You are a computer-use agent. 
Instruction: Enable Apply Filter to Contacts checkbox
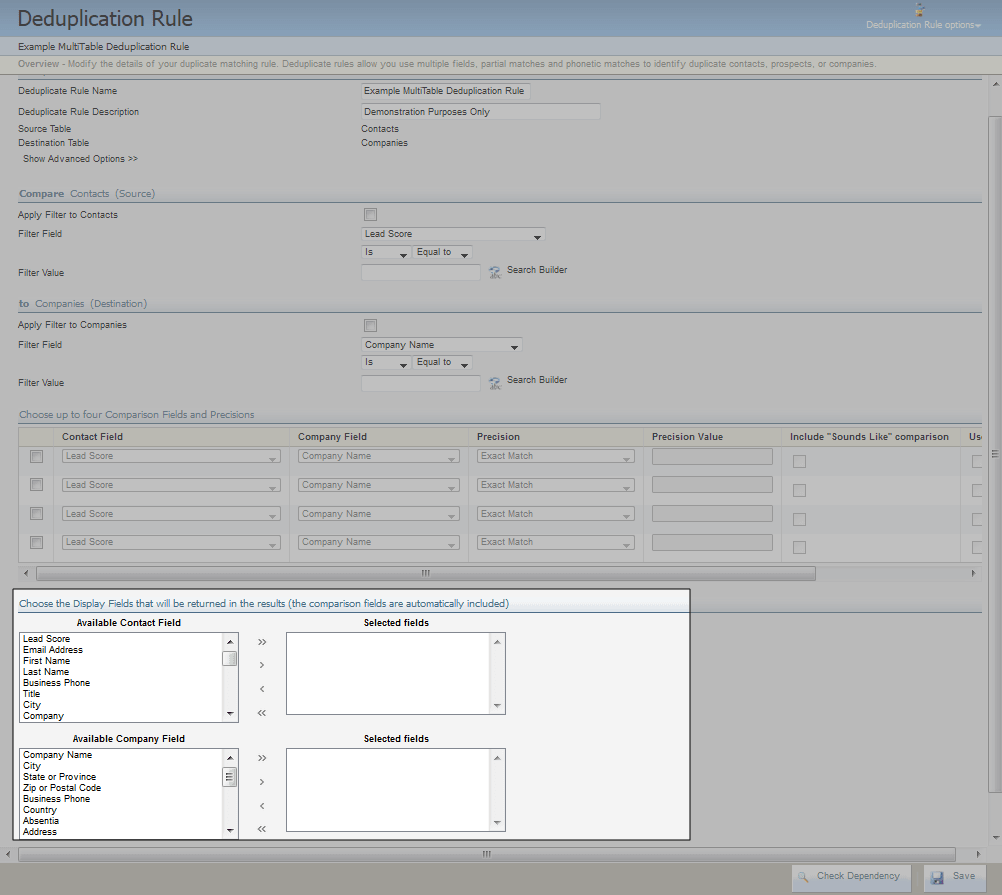pyautogui.click(x=370, y=215)
